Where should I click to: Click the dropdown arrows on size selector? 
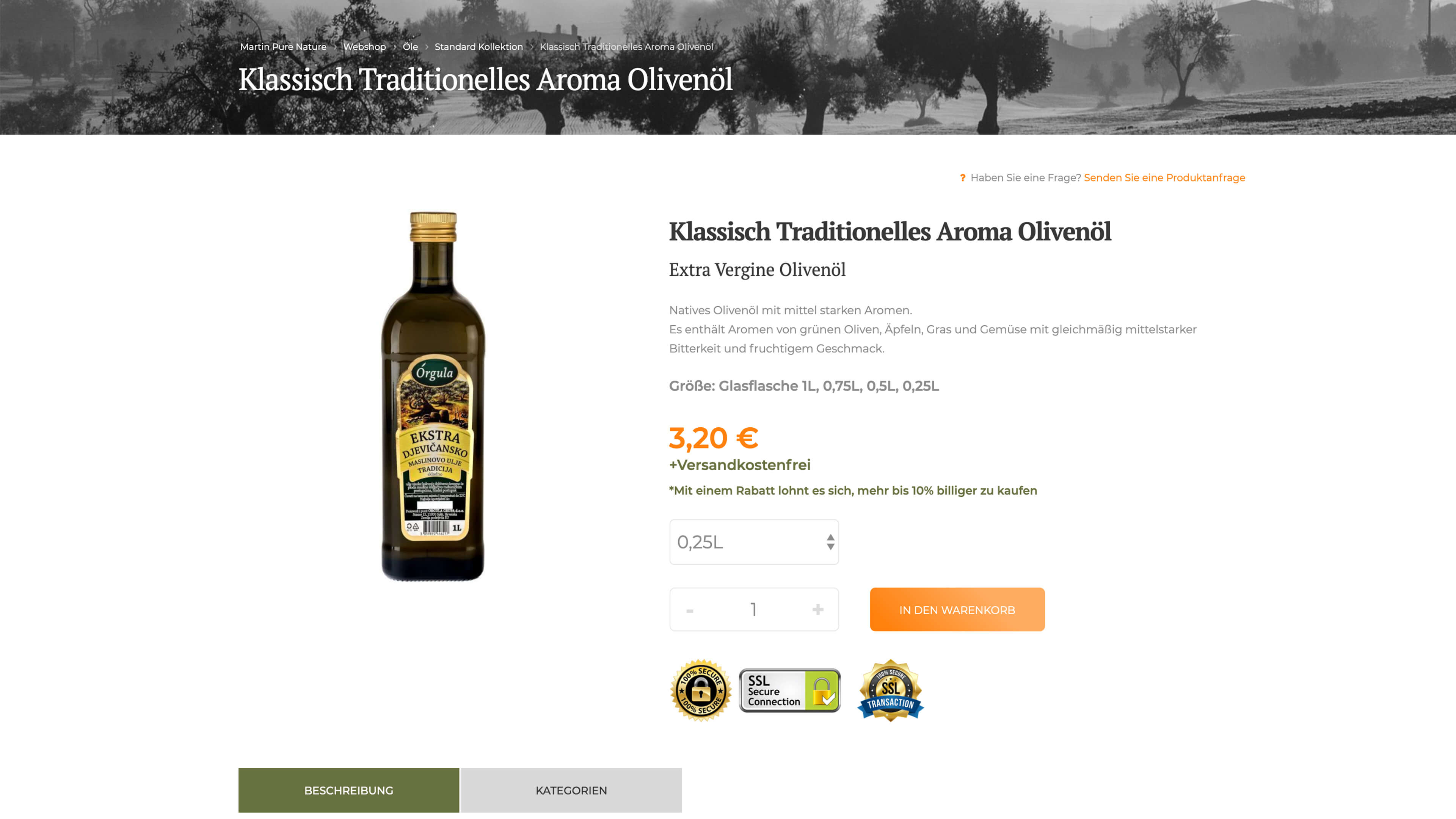pos(830,542)
